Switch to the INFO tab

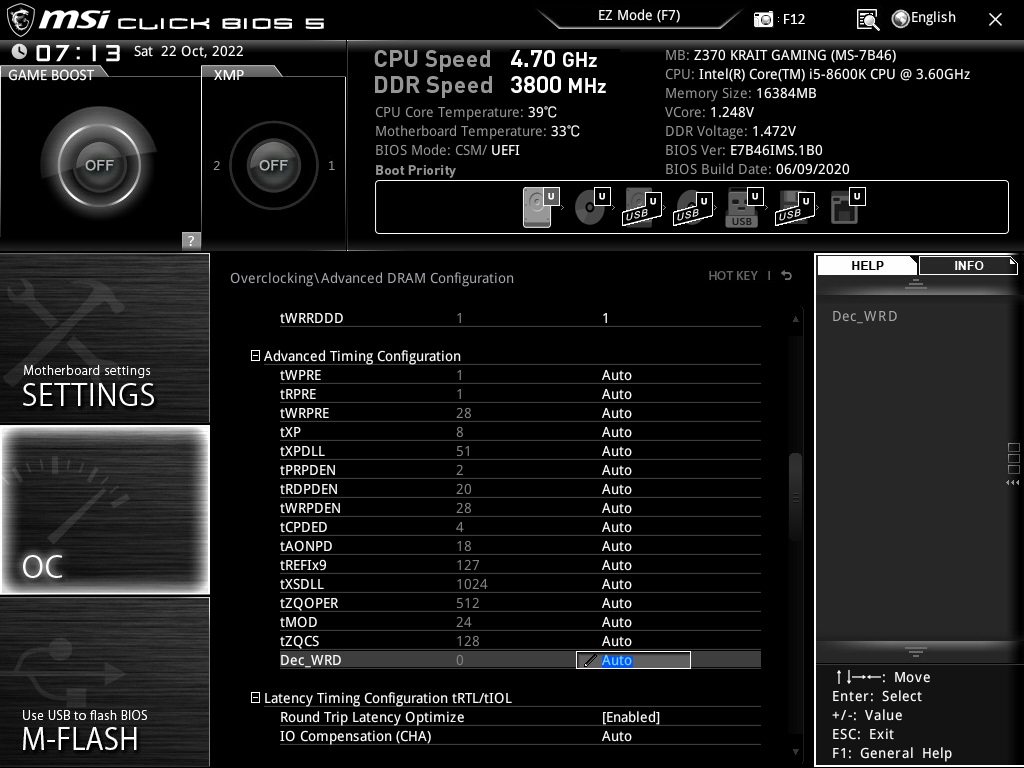coord(968,265)
